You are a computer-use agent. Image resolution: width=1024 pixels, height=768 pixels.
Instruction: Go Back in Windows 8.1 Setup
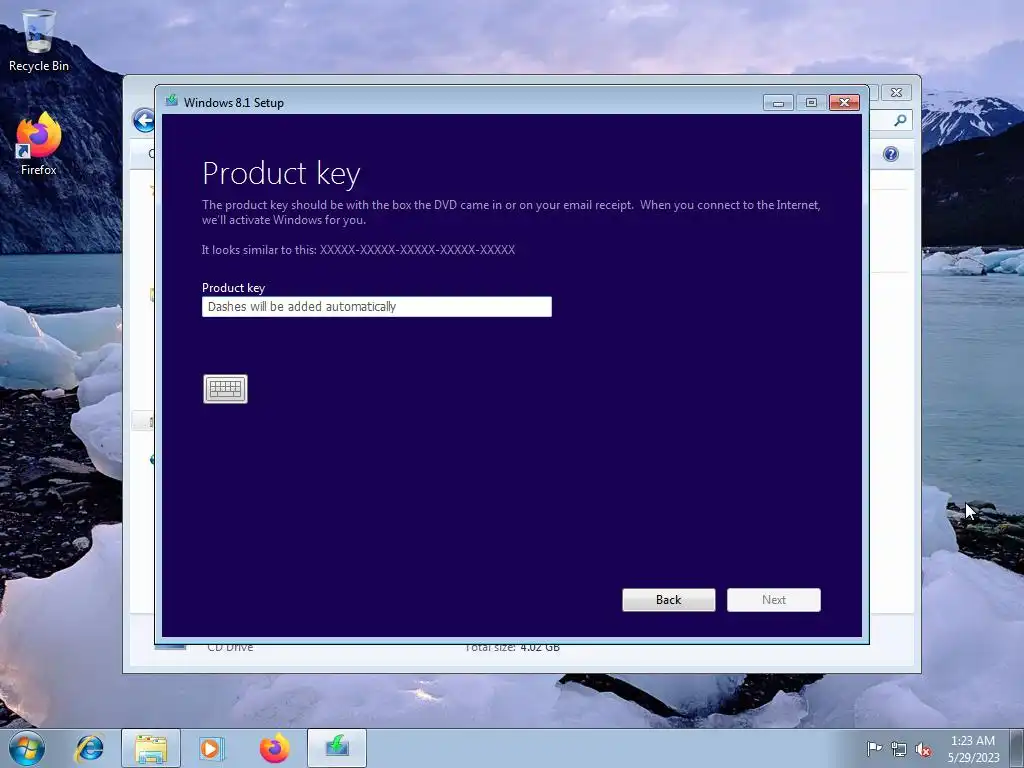pos(669,600)
